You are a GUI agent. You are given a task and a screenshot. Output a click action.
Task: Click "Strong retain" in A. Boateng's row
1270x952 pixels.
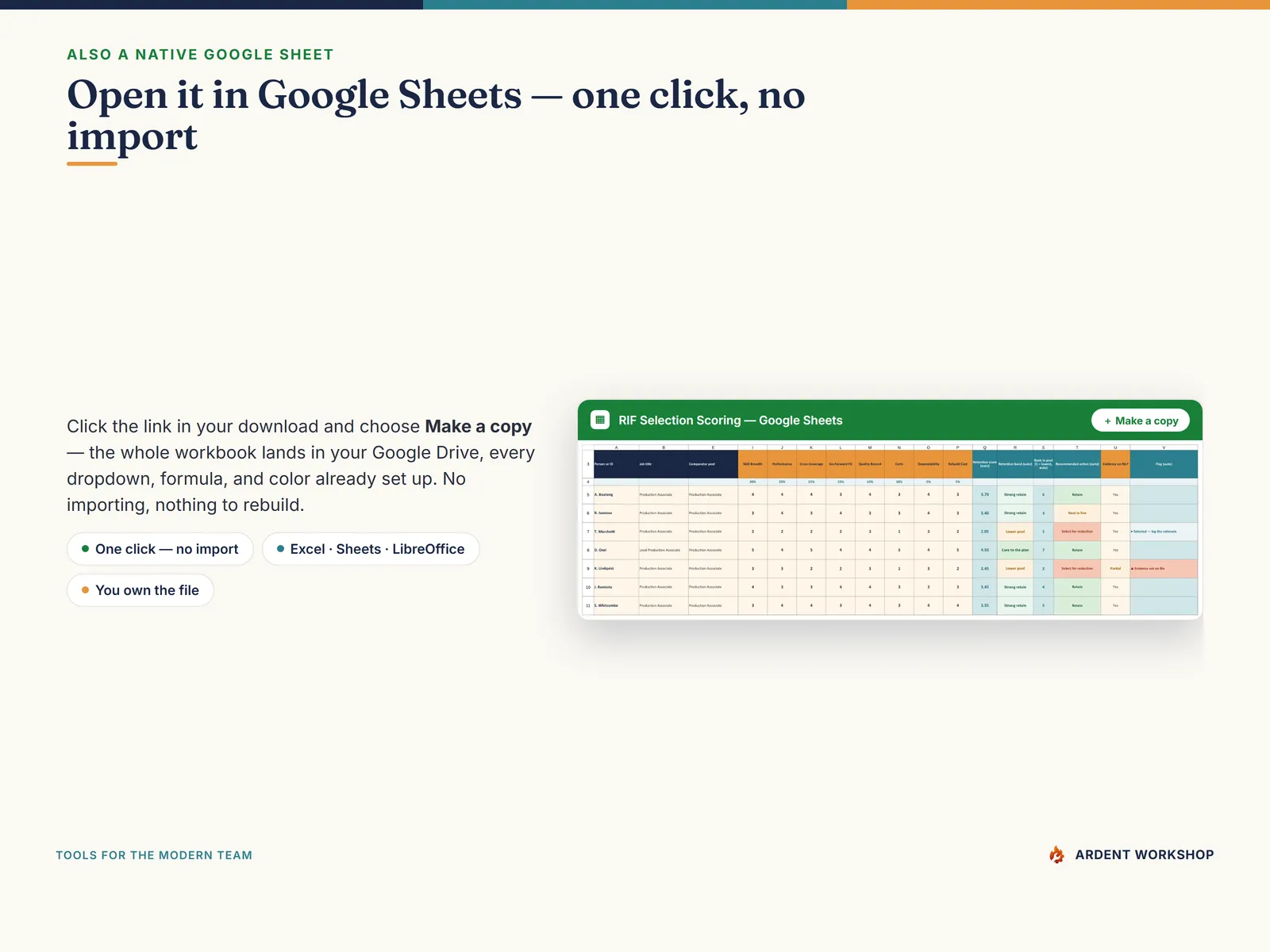tap(1015, 494)
